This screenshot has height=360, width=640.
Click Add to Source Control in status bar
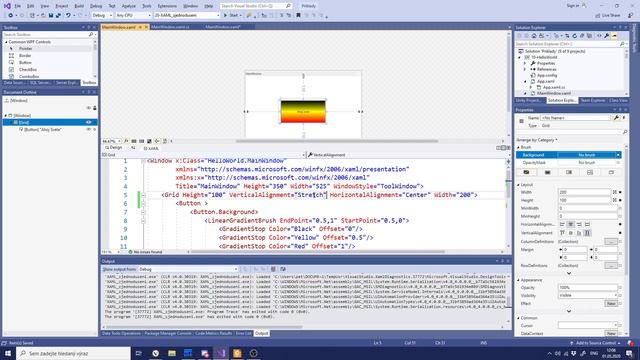596,343
